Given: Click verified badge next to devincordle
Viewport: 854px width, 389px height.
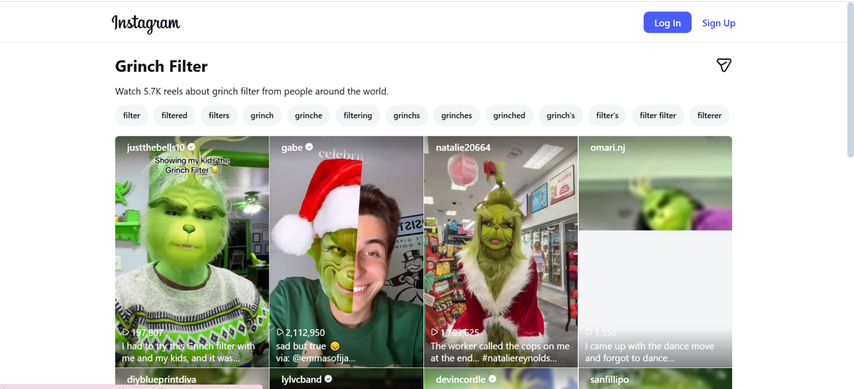Looking at the screenshot, I should click(492, 379).
